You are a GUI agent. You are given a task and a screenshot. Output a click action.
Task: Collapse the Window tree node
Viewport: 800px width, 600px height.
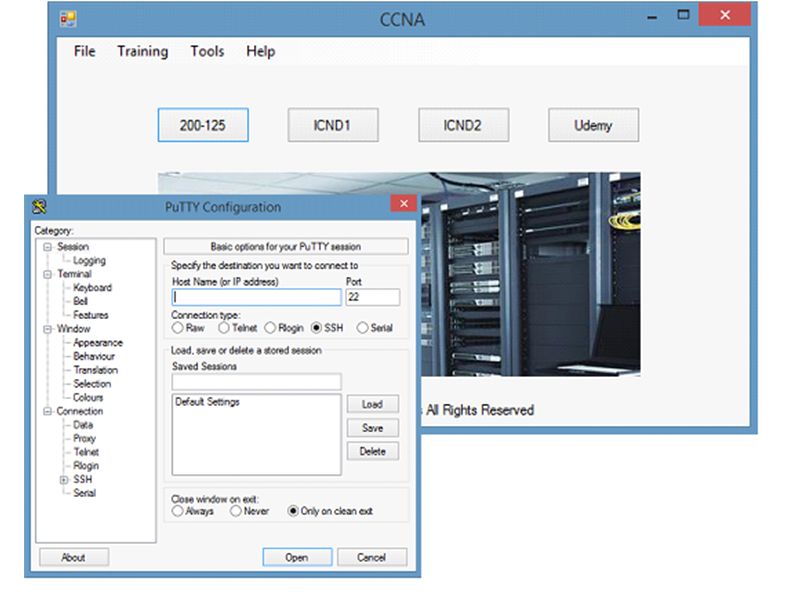pos(47,329)
